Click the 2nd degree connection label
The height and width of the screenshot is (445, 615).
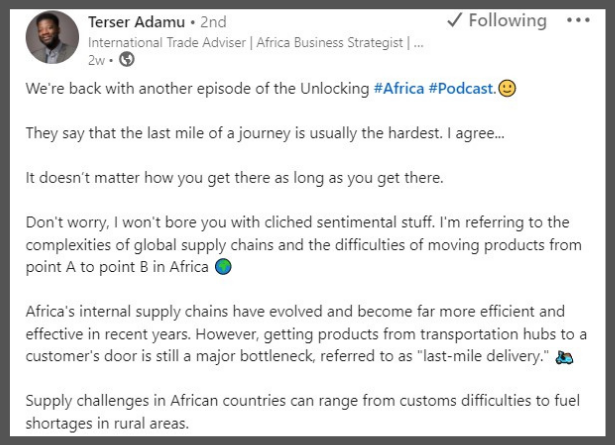tap(210, 21)
